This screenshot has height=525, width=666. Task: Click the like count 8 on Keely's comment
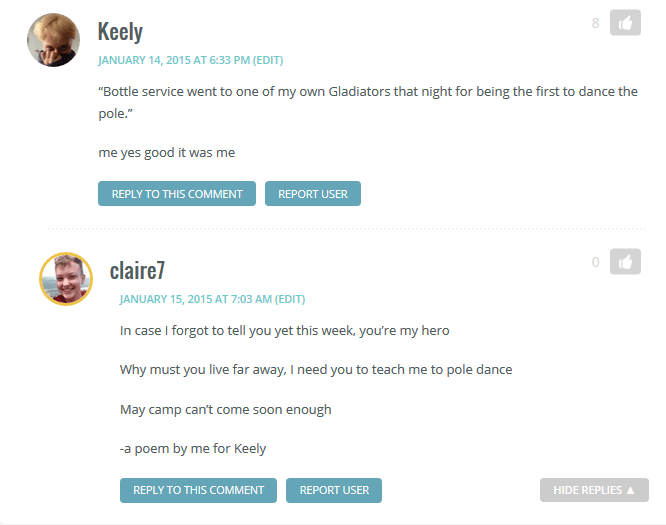(x=596, y=23)
